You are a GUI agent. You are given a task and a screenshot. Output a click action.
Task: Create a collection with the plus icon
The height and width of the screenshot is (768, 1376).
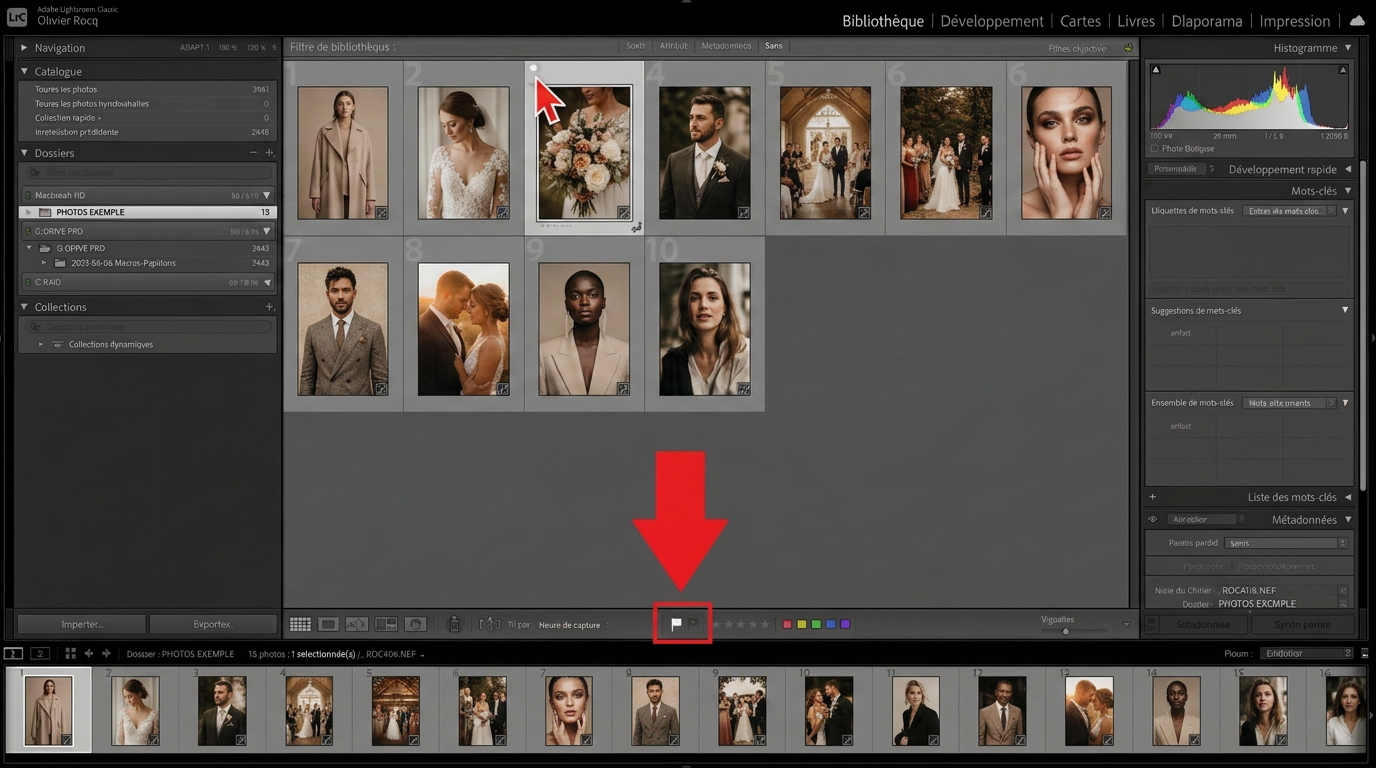point(269,307)
